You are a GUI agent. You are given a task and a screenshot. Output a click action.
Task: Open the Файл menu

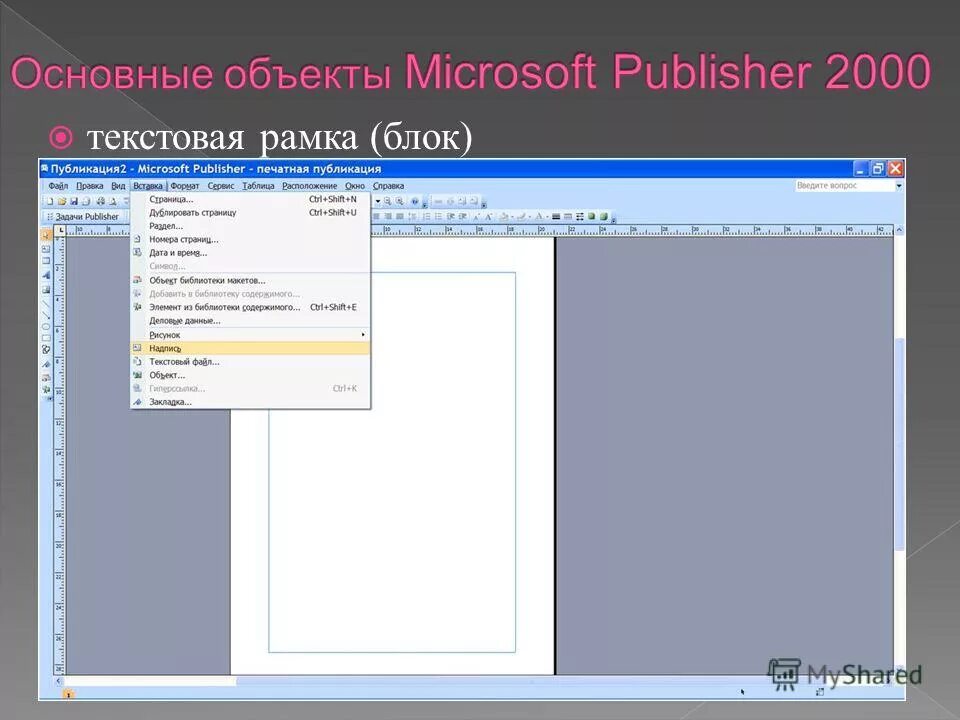click(x=58, y=186)
